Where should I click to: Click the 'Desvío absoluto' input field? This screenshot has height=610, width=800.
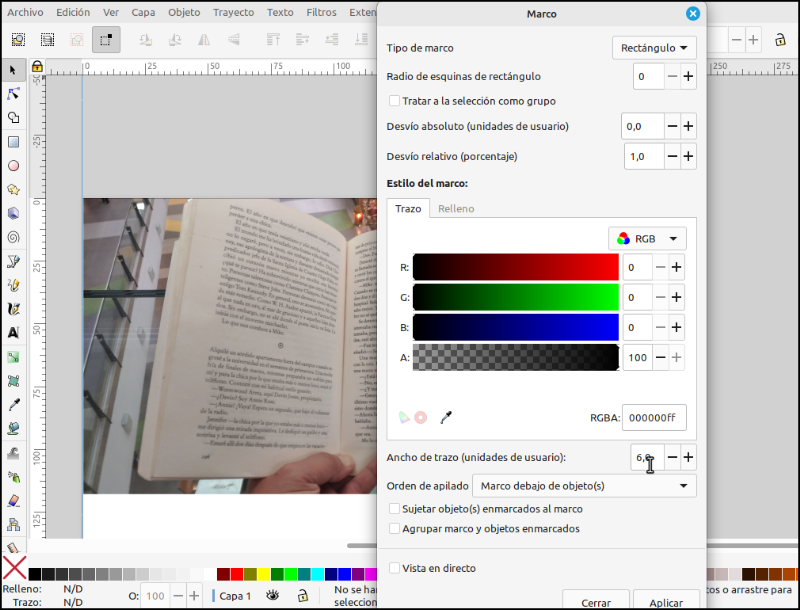pyautogui.click(x=643, y=126)
